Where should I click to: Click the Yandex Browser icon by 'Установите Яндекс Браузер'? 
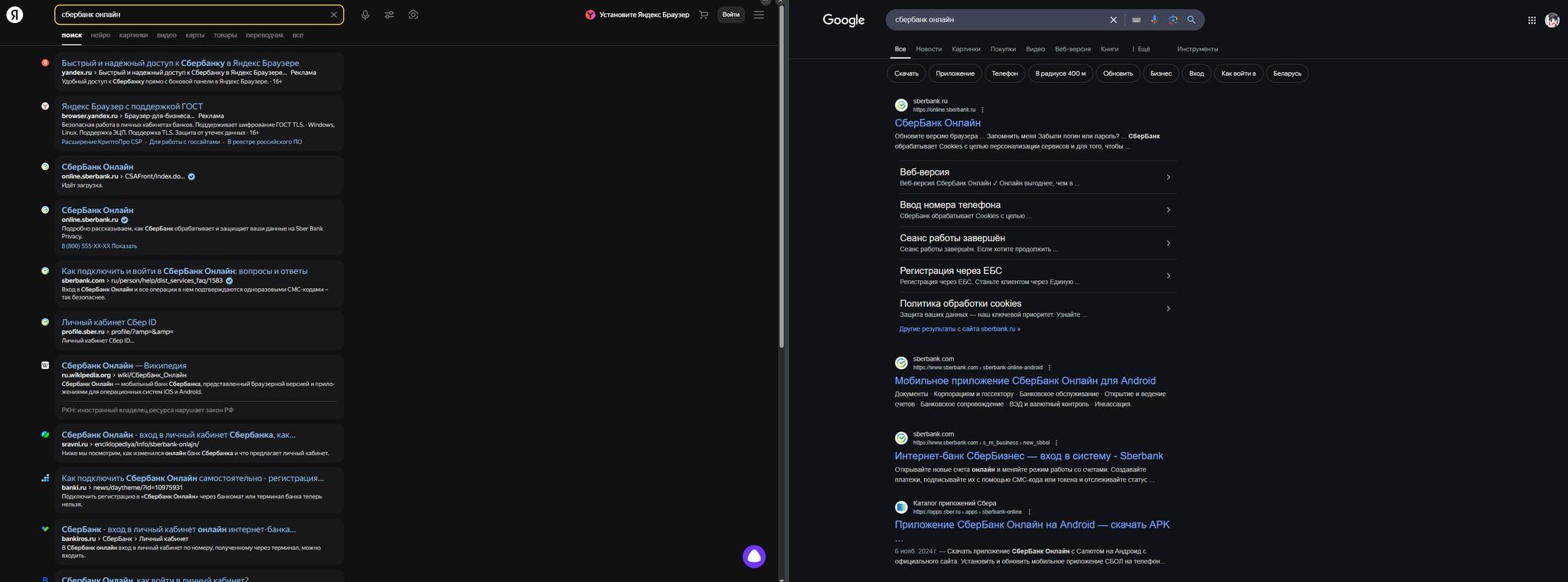(590, 15)
